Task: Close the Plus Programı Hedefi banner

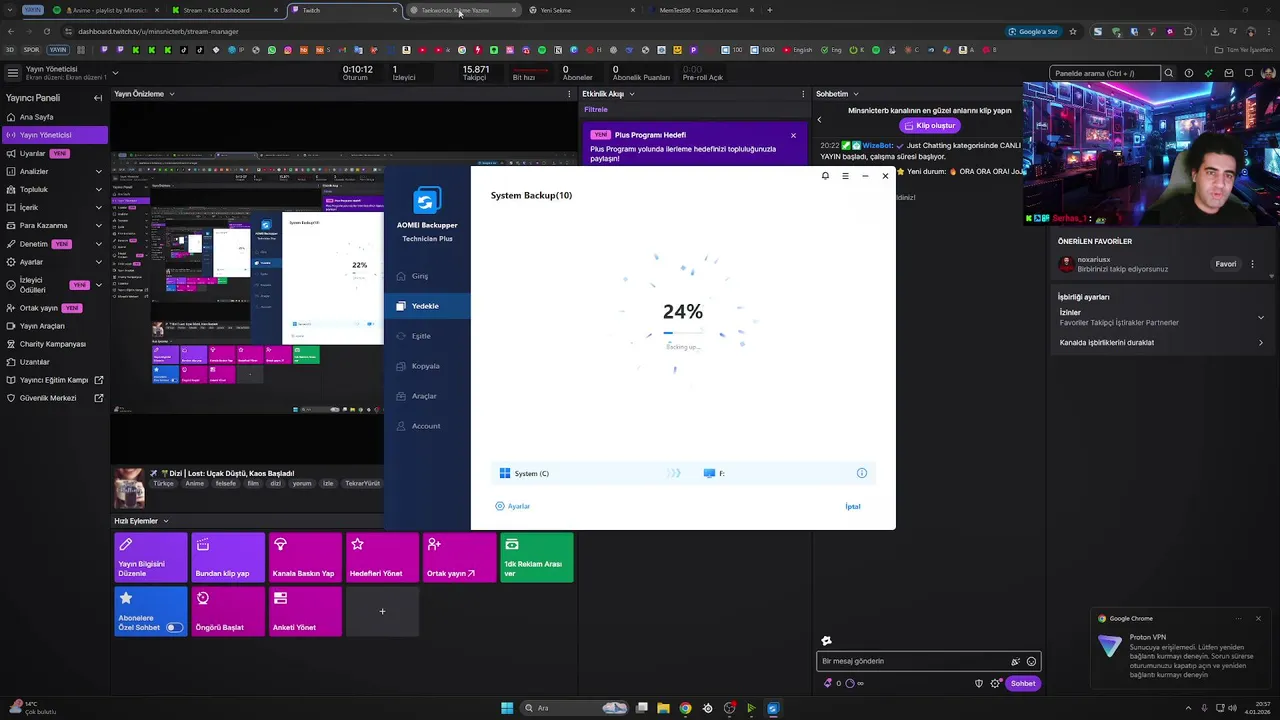Action: [x=794, y=135]
